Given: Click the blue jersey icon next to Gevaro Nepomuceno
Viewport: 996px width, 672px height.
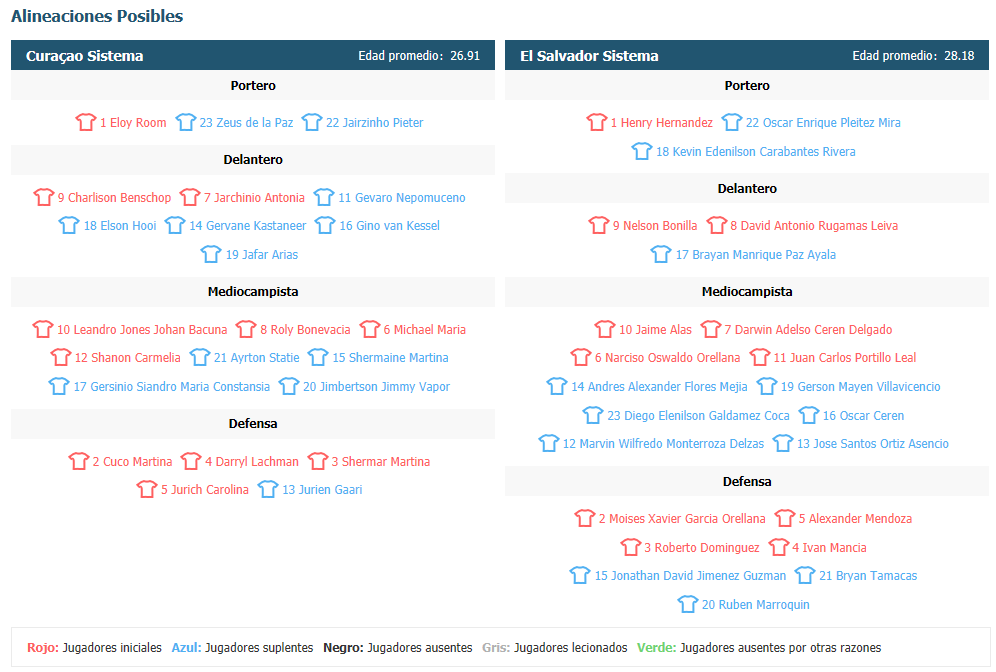Looking at the screenshot, I should 324,197.
